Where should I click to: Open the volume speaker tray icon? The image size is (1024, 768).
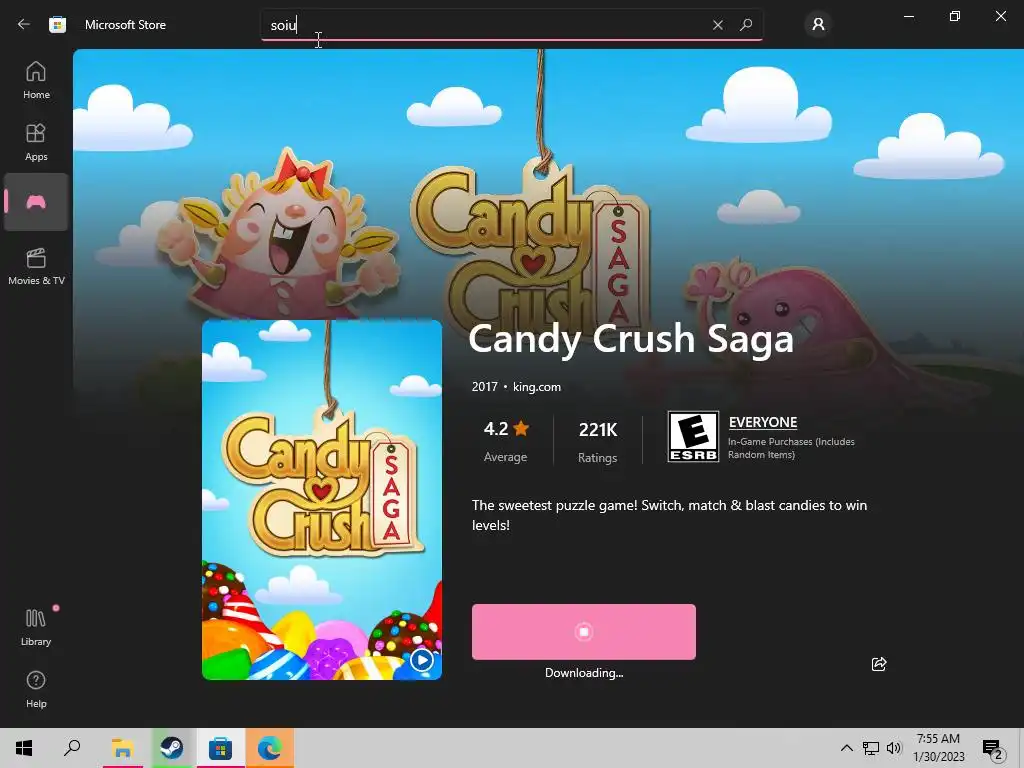click(x=893, y=748)
